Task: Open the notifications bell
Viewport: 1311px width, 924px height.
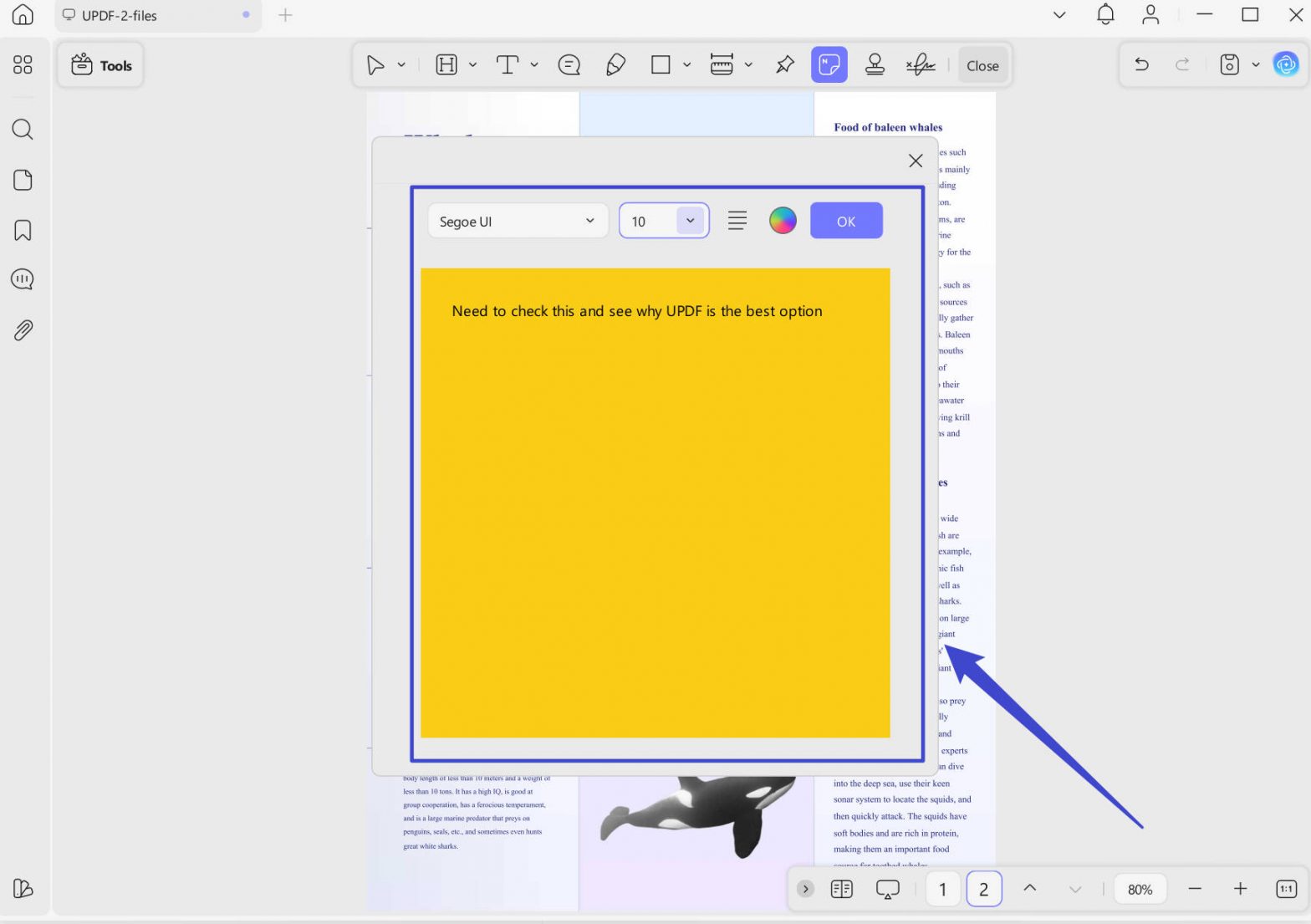Action: (x=1105, y=14)
